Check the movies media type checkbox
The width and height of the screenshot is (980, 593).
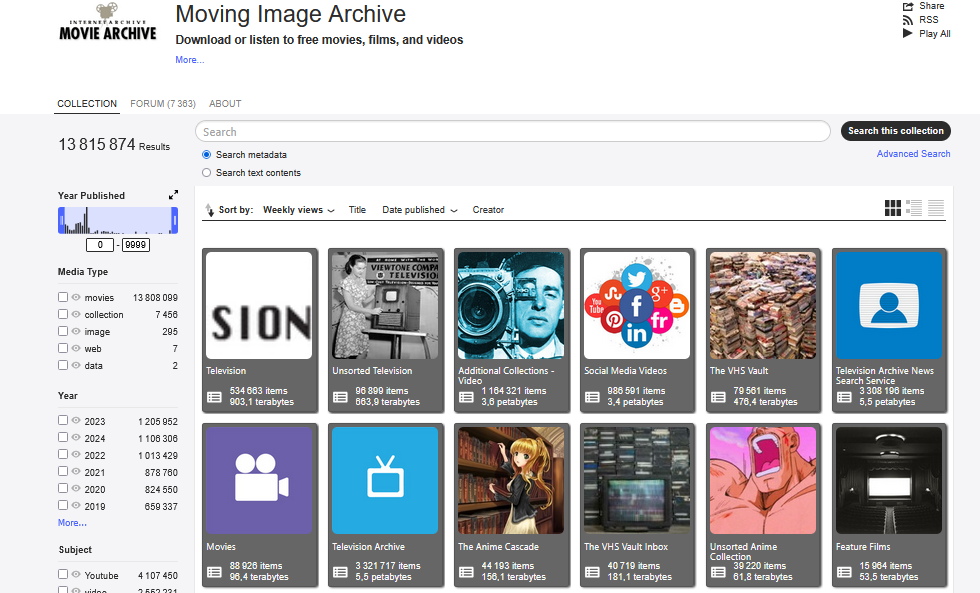click(x=63, y=297)
